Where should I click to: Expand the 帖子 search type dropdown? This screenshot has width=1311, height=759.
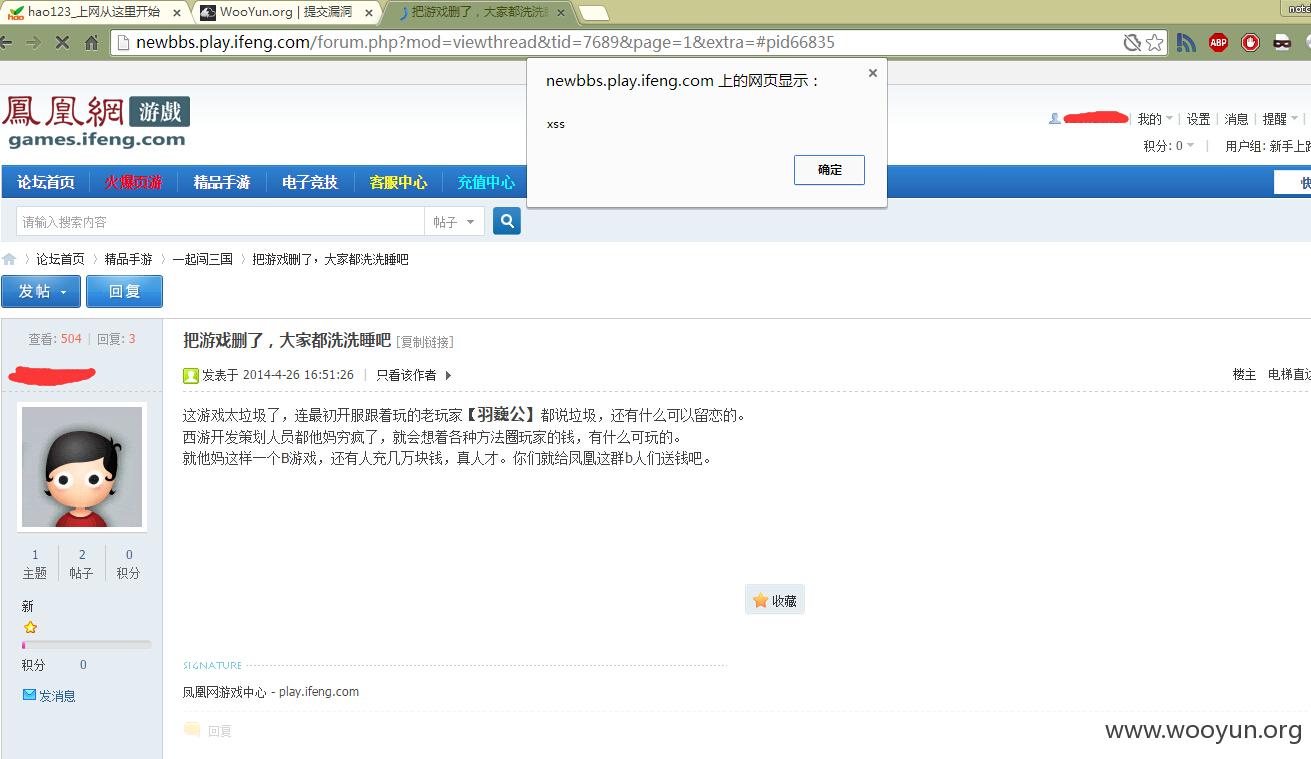click(x=454, y=221)
